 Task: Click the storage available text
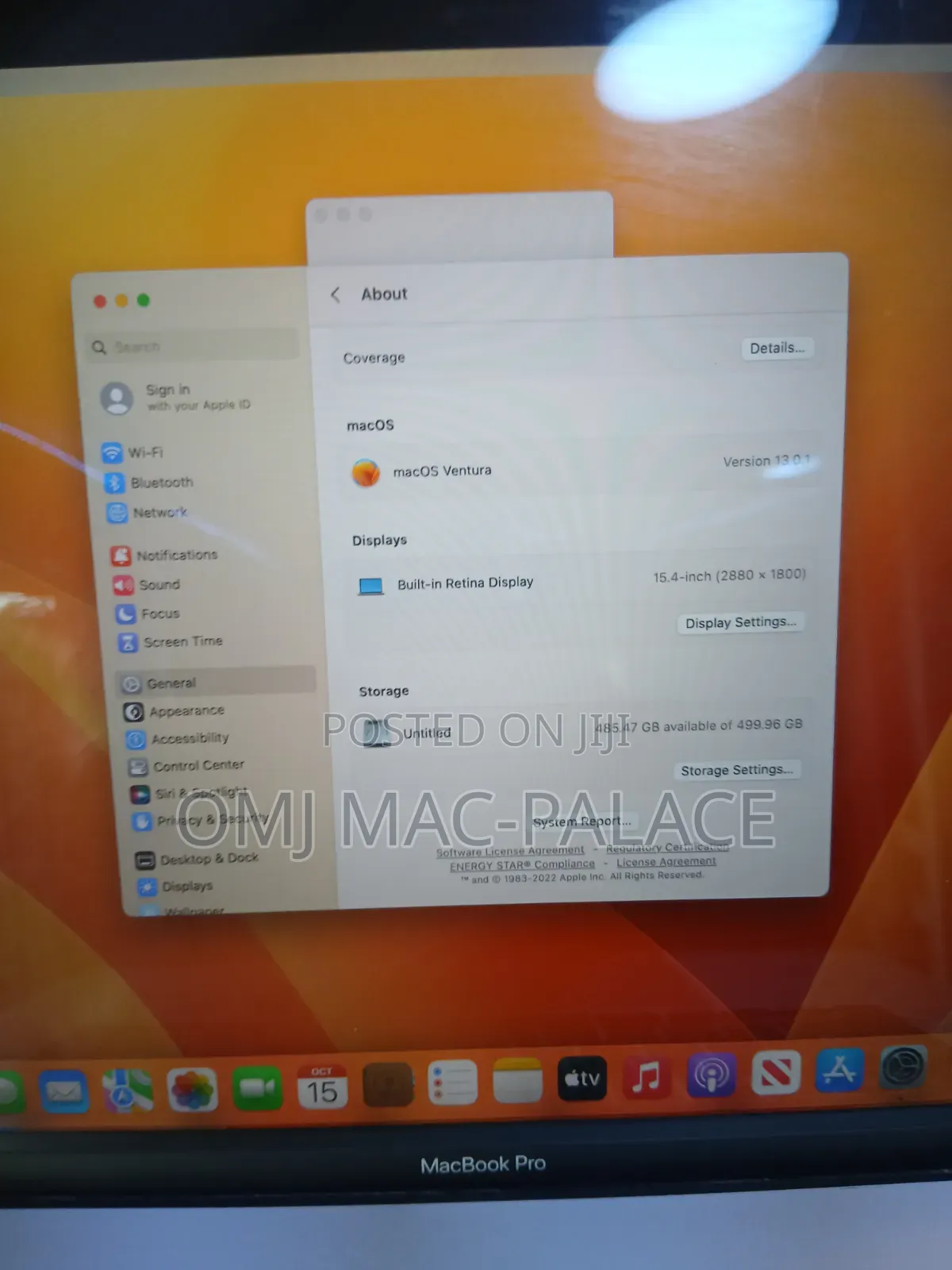(x=698, y=725)
